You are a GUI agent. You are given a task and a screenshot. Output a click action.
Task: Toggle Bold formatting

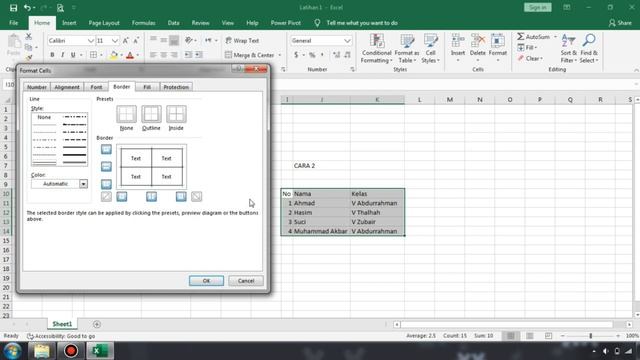tap(52, 55)
